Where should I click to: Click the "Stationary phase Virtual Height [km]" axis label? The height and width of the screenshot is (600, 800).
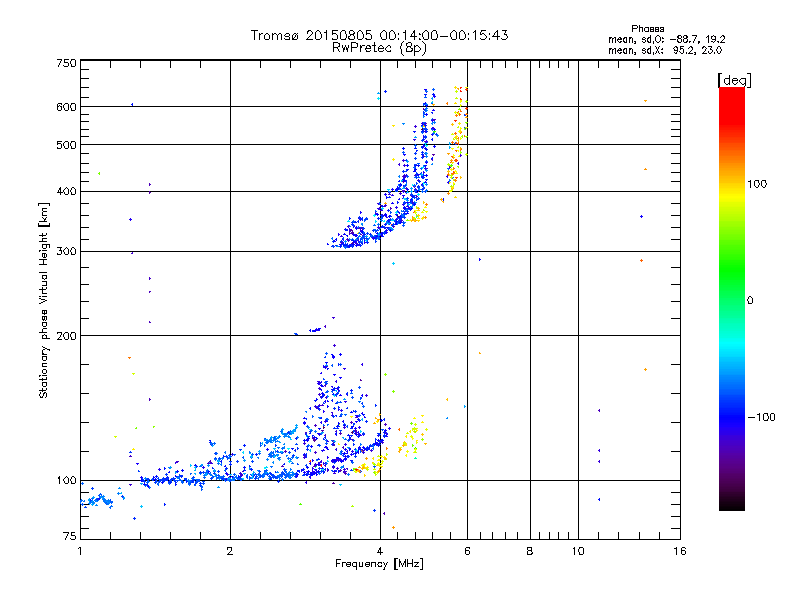(x=43, y=300)
